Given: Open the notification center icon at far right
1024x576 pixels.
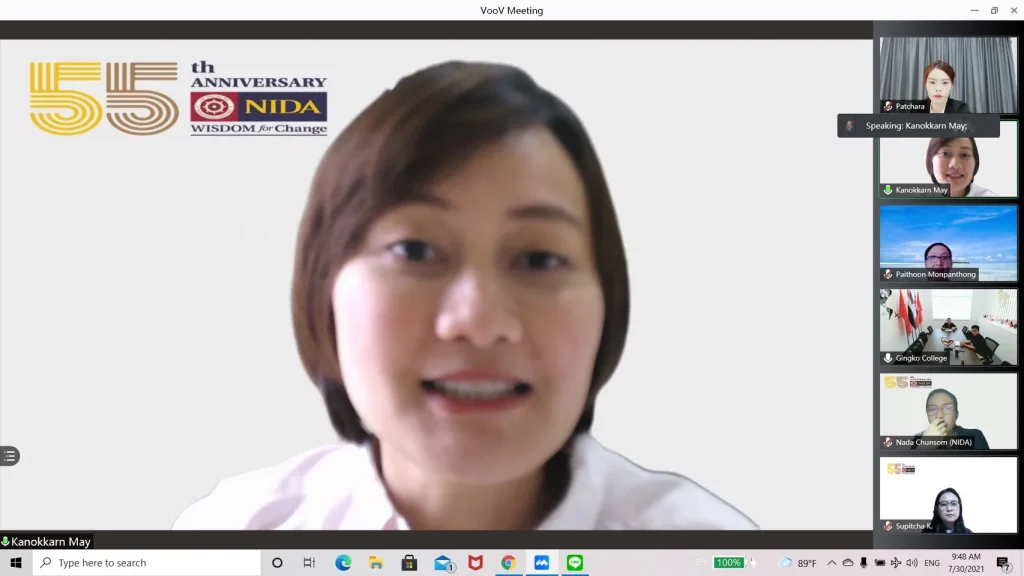Looking at the screenshot, I should tap(1004, 562).
